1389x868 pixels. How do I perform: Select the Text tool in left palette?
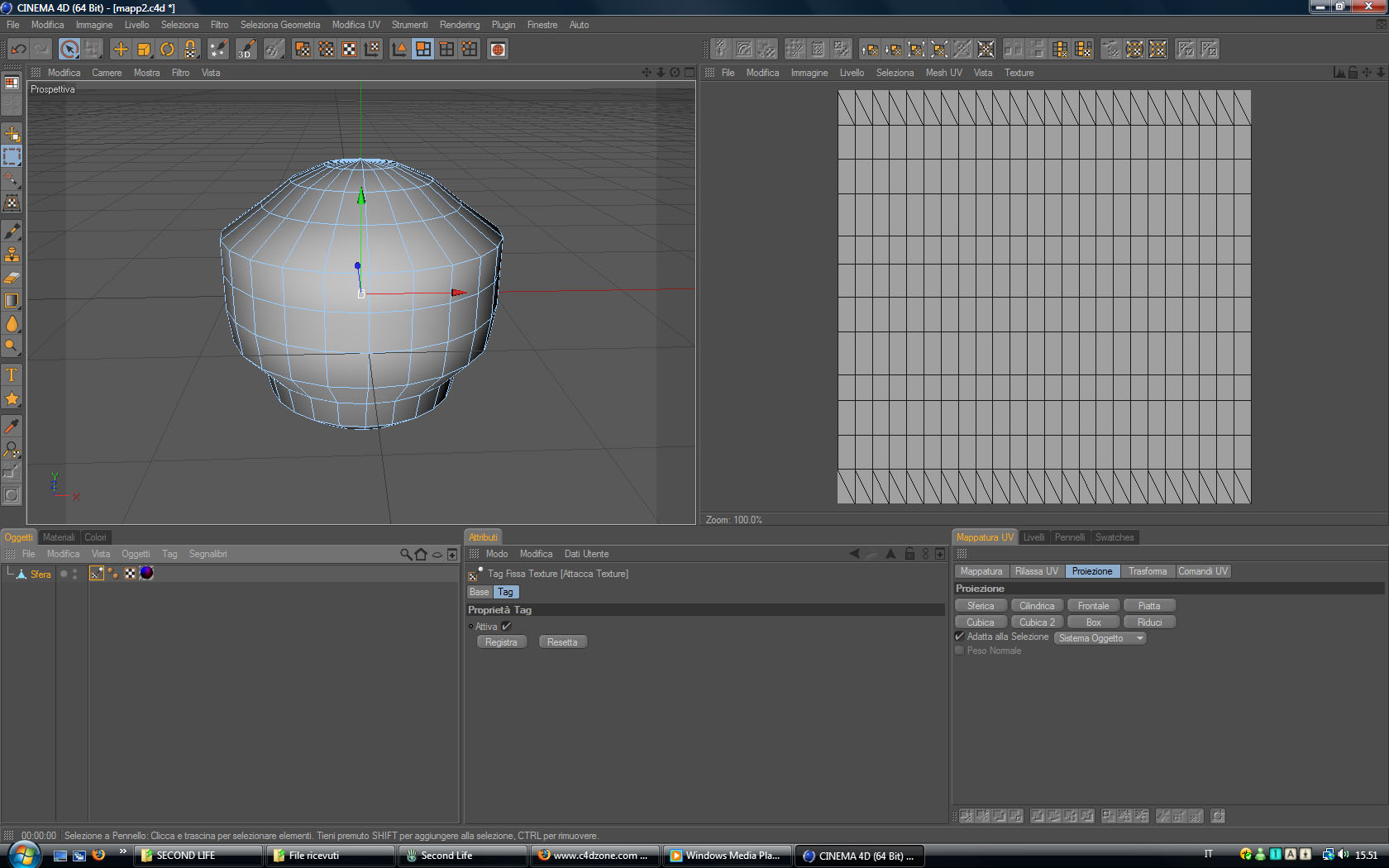(12, 375)
